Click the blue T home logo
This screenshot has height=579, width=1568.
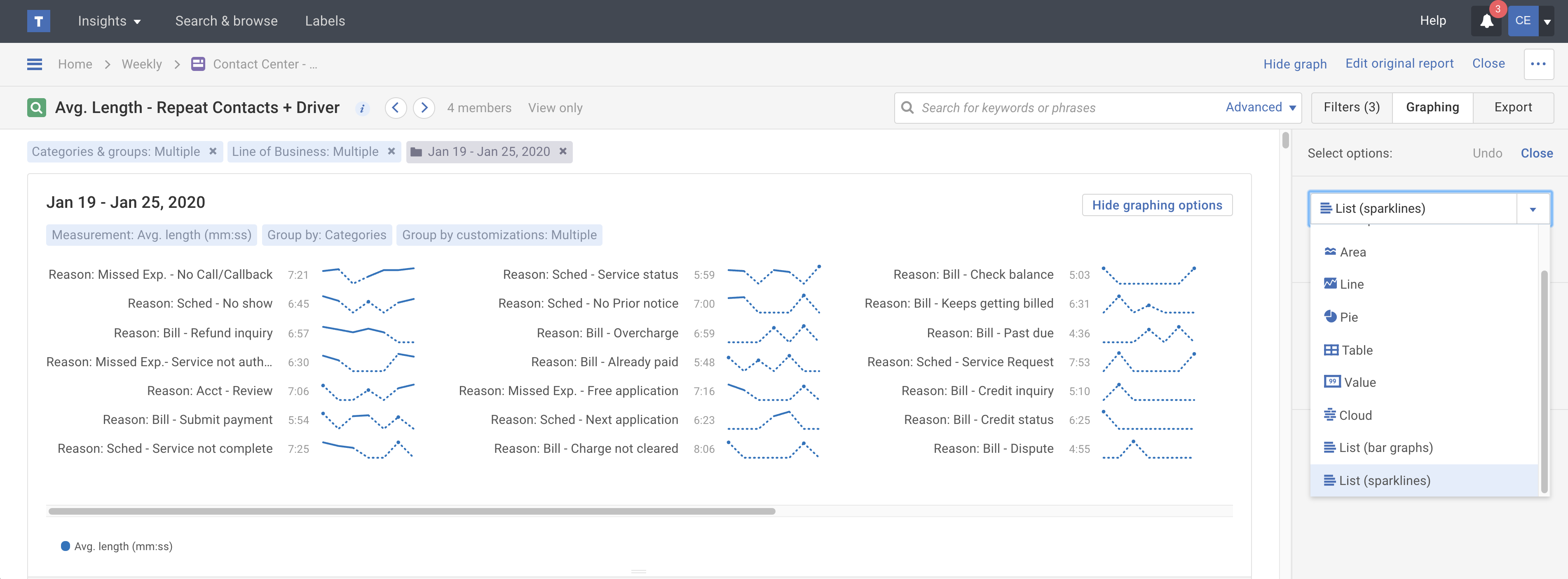[38, 21]
